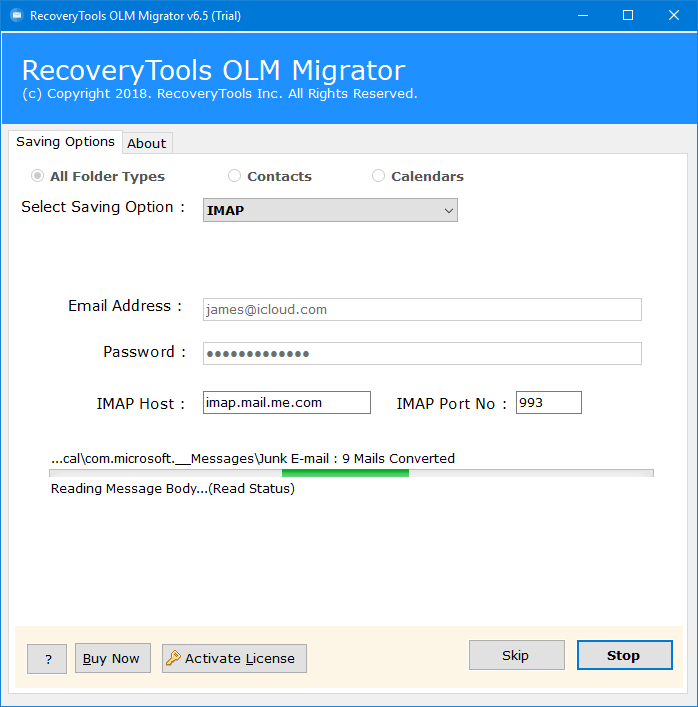Viewport: 698px width, 707px height.
Task: Open the Select Saving Option dropdown showing IMAP
Action: 330,210
